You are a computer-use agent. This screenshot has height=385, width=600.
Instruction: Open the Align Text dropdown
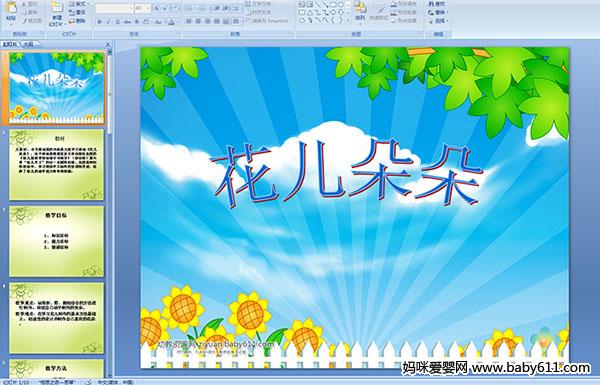(261, 12)
